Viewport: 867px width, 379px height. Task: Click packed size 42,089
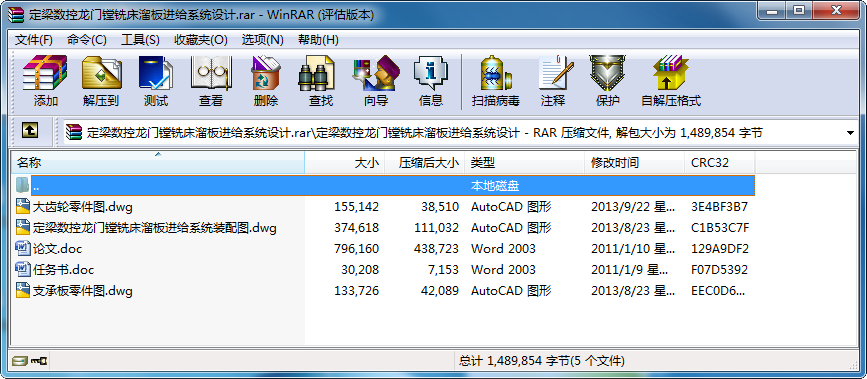(440, 291)
